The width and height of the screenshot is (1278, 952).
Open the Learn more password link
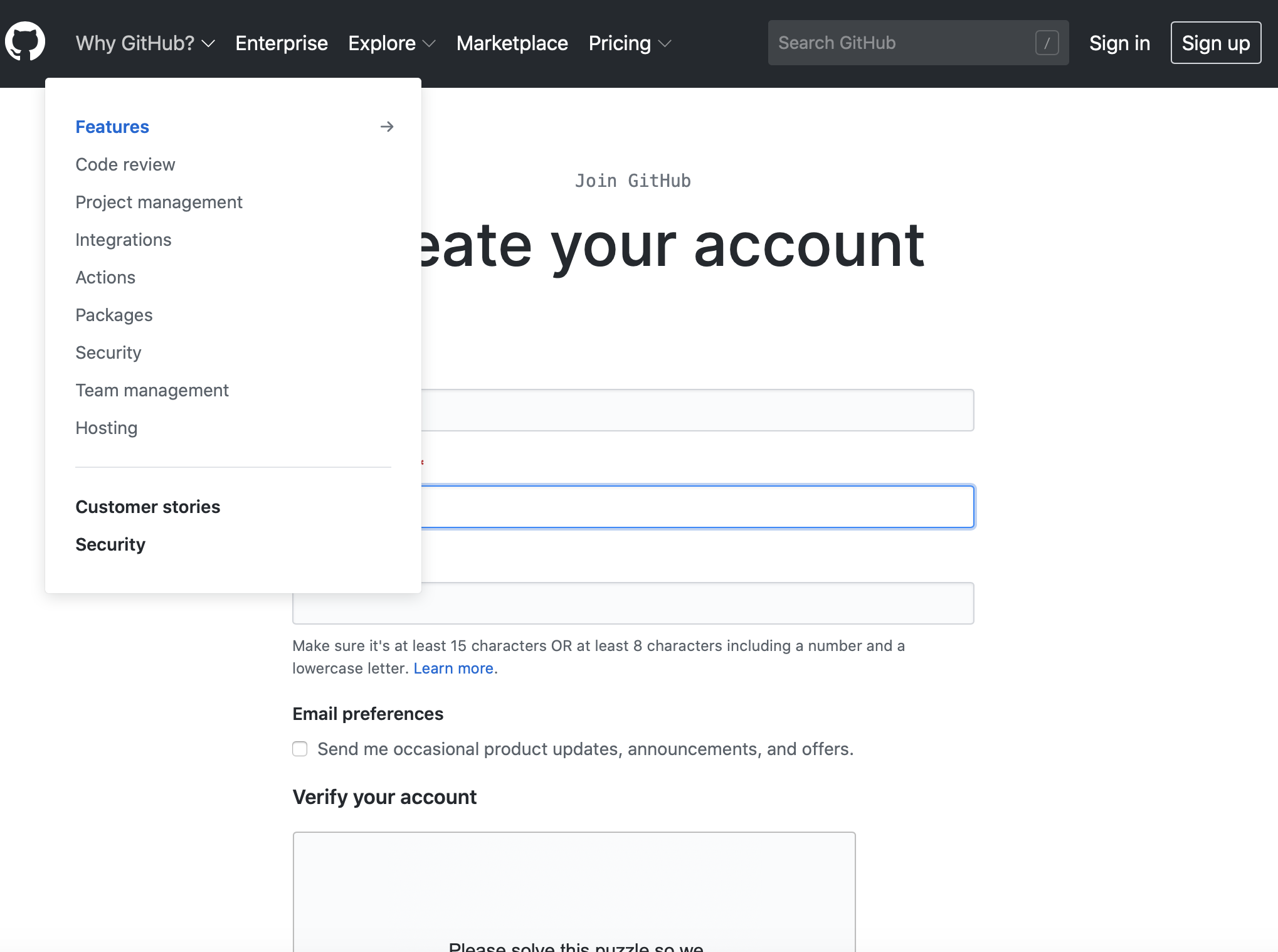click(453, 669)
